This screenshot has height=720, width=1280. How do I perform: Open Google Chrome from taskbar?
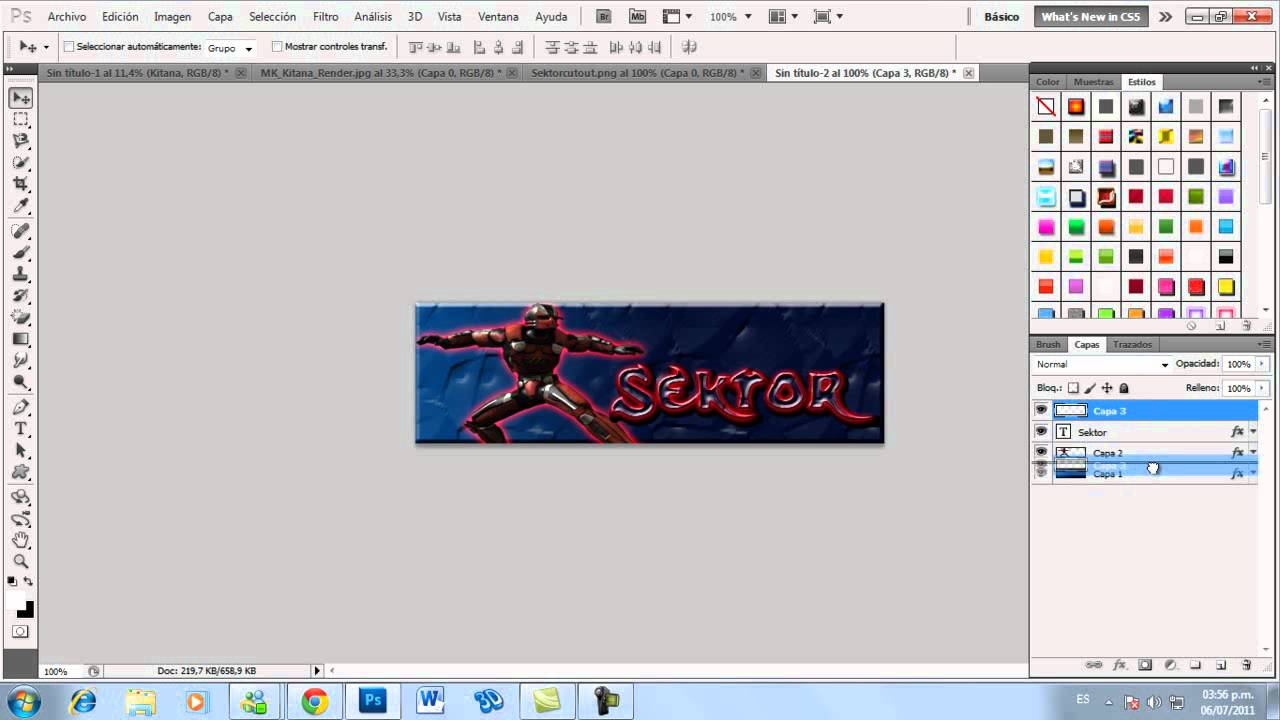tap(315, 701)
